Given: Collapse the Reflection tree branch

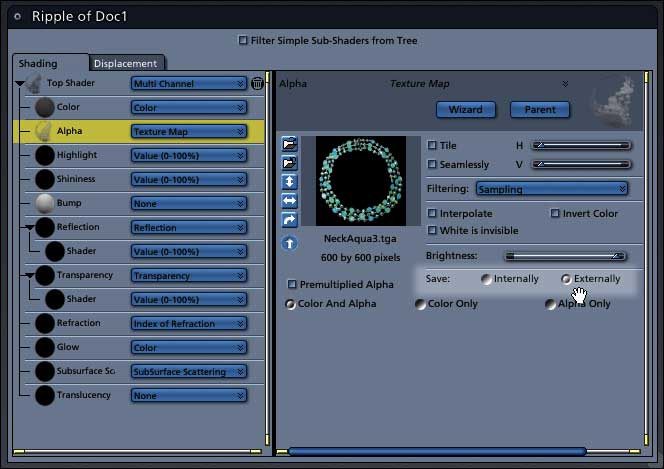Looking at the screenshot, I should pos(30,228).
